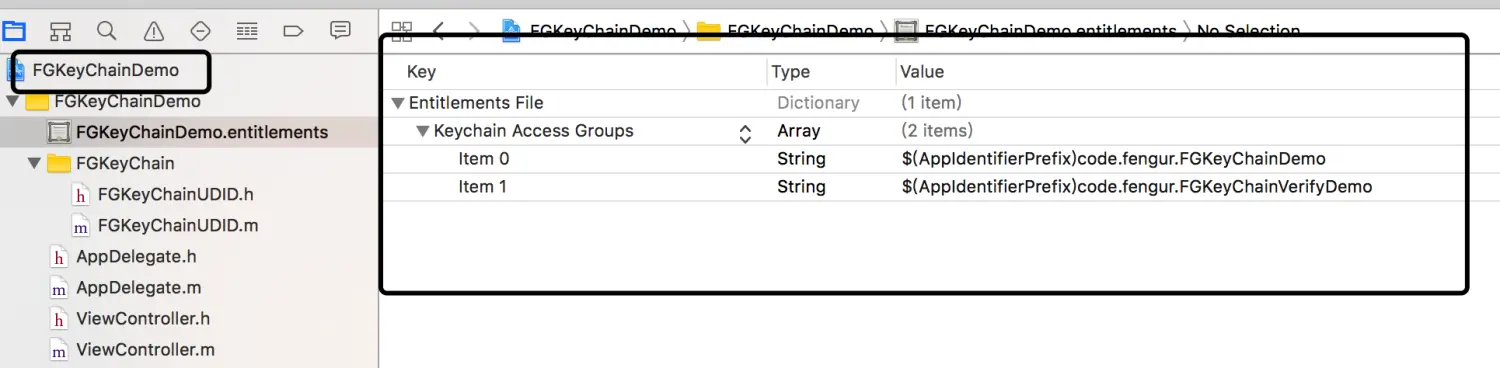Open the Debug navigator icon

pos(247,31)
